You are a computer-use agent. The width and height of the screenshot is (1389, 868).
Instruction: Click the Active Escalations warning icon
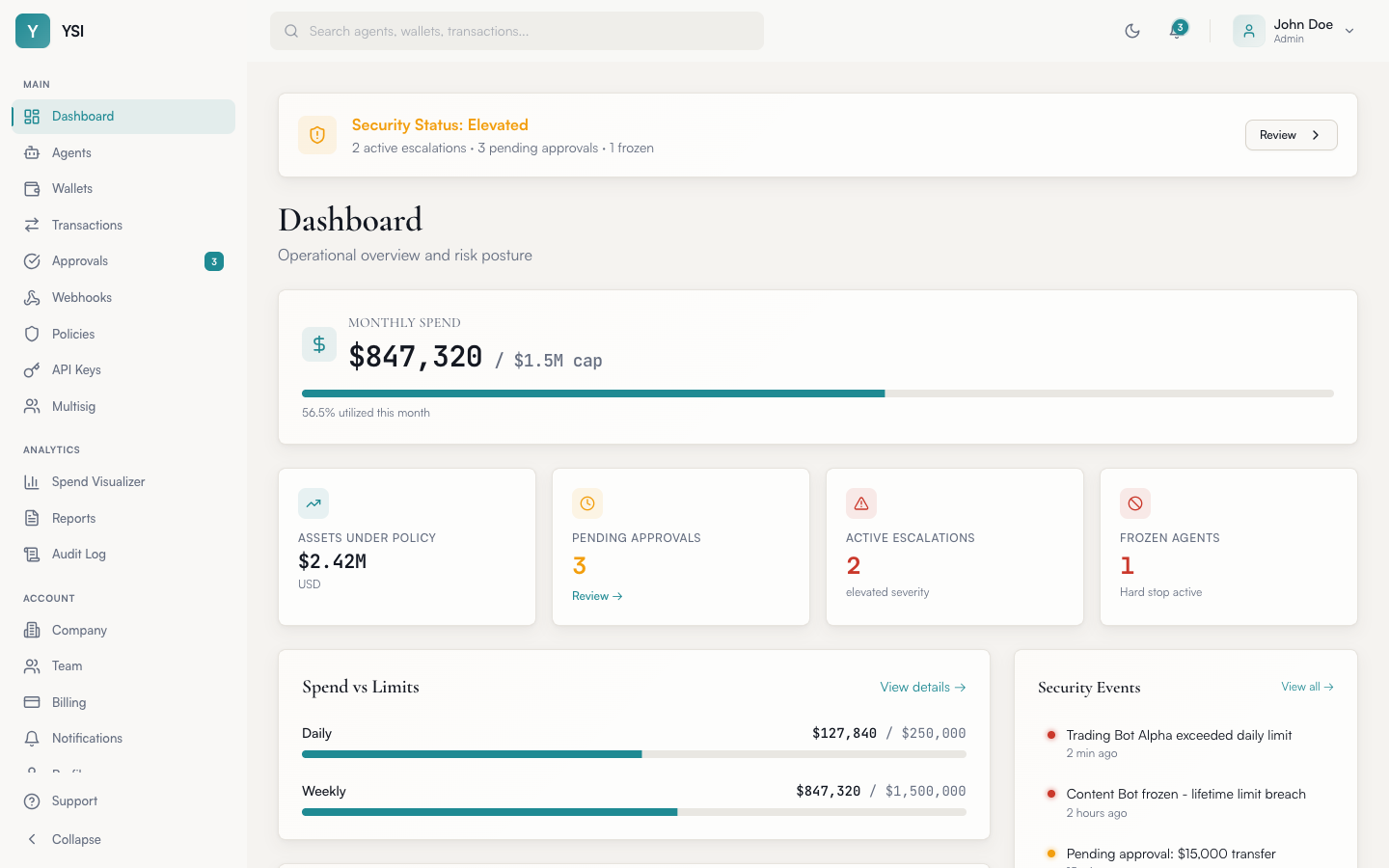[x=861, y=503]
